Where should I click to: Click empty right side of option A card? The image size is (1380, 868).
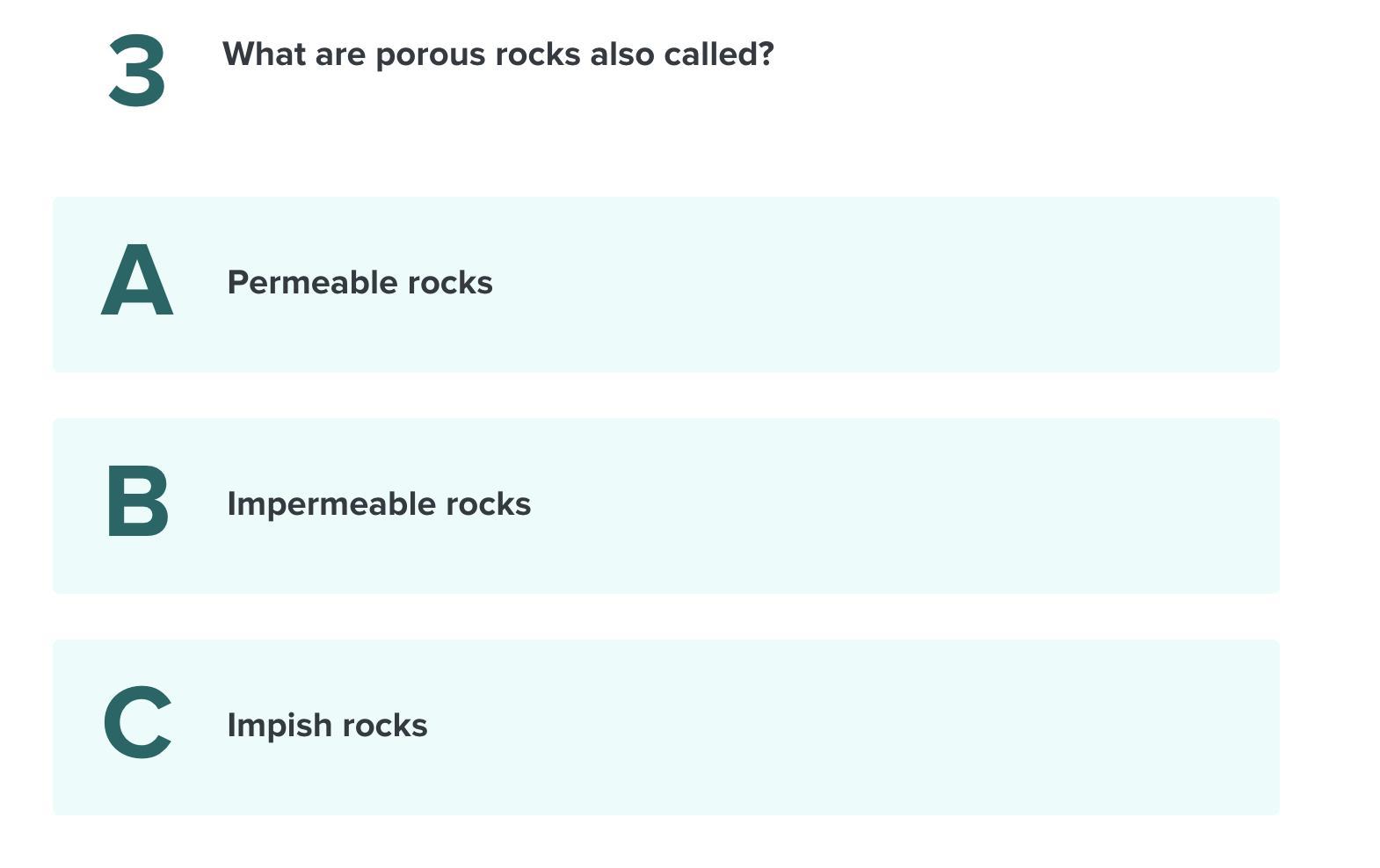click(x=967, y=284)
